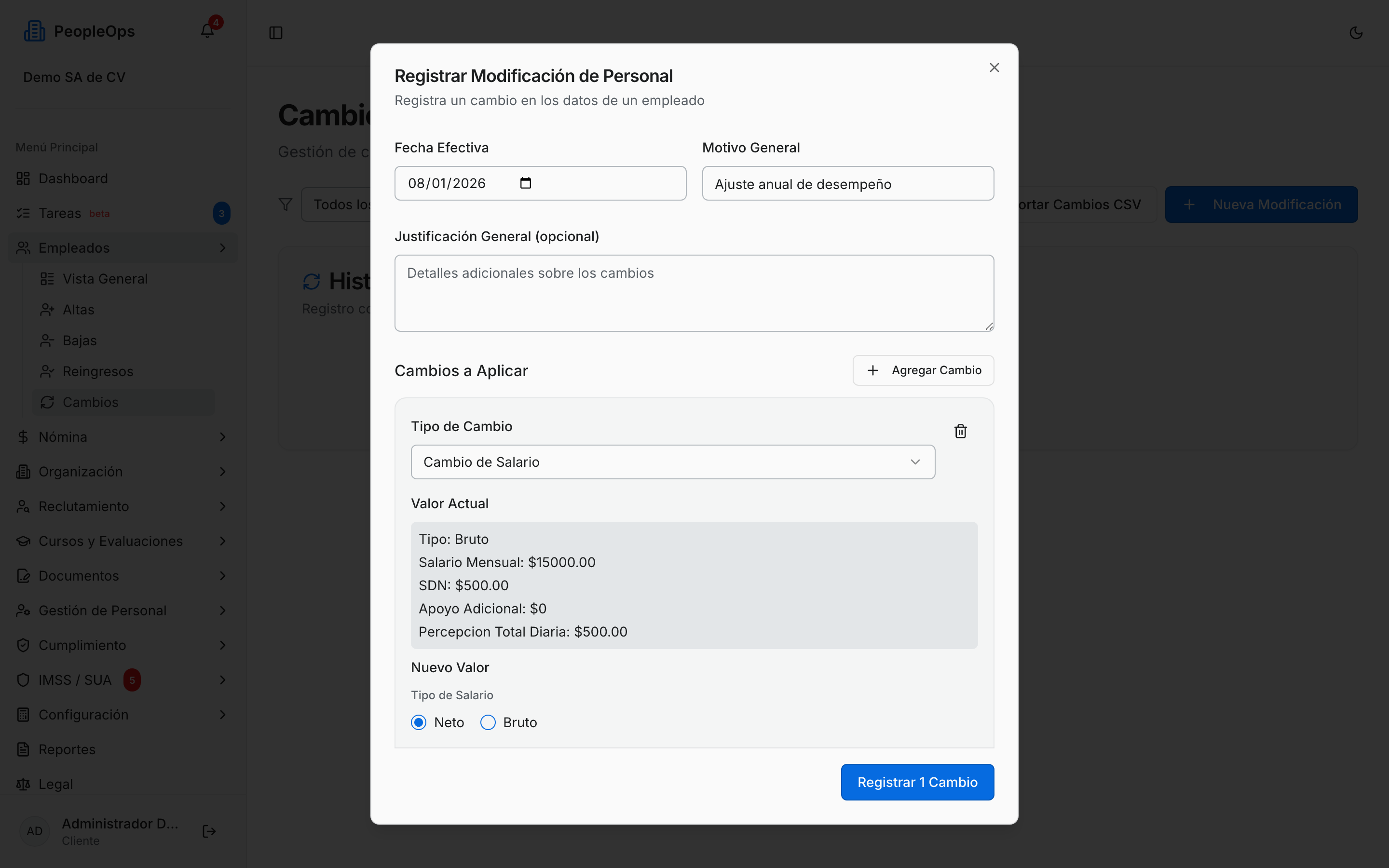Select Cambios in the sidebar
The height and width of the screenshot is (868, 1389).
[123, 403]
